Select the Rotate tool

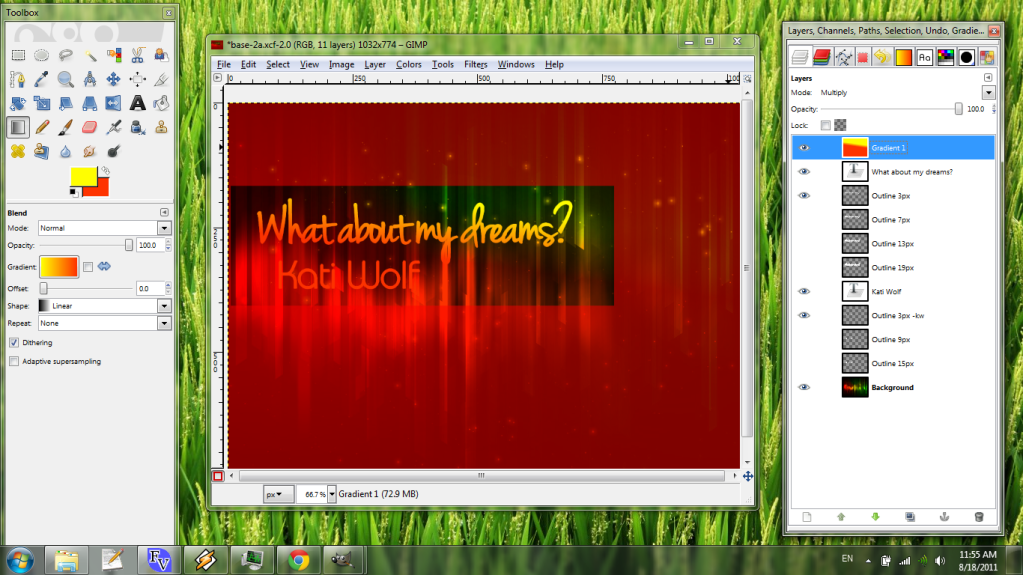point(18,103)
